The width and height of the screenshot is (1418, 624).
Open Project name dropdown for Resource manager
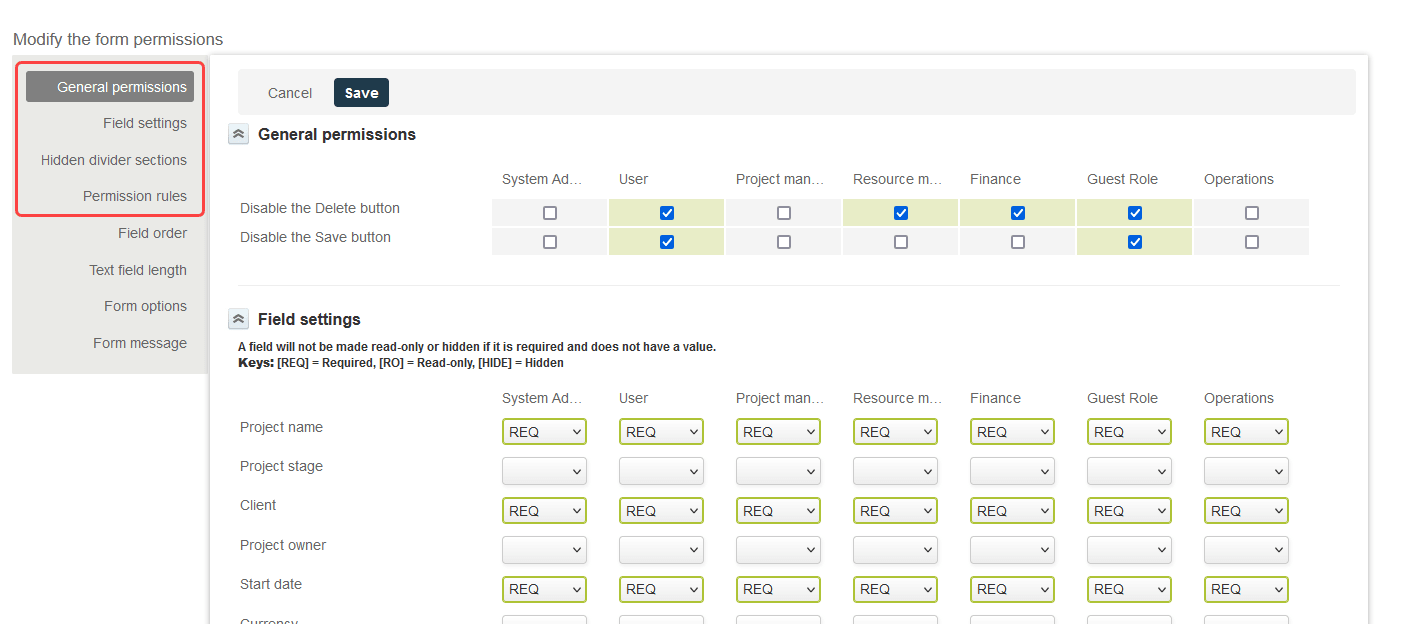[x=895, y=432]
